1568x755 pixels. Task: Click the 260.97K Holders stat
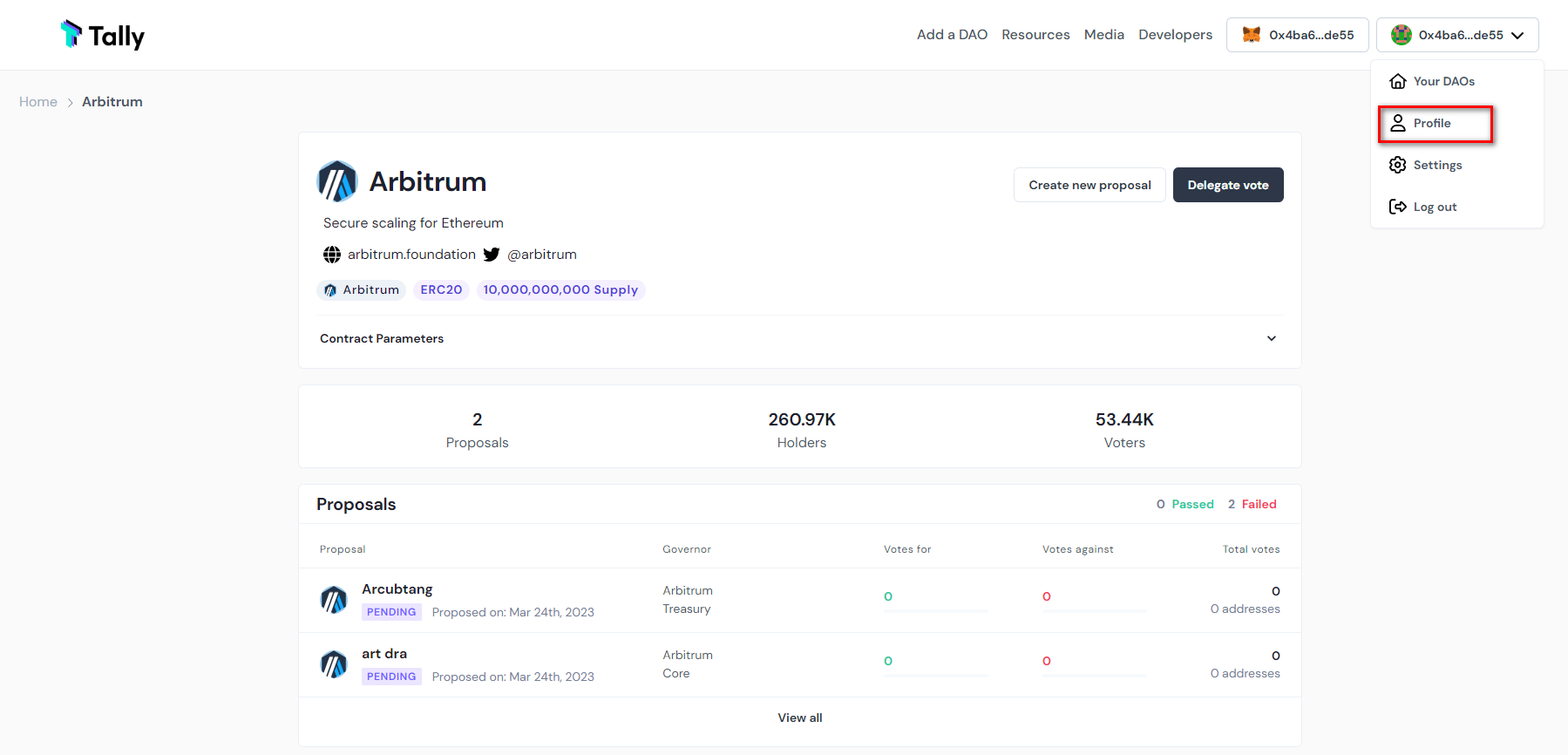click(x=802, y=431)
